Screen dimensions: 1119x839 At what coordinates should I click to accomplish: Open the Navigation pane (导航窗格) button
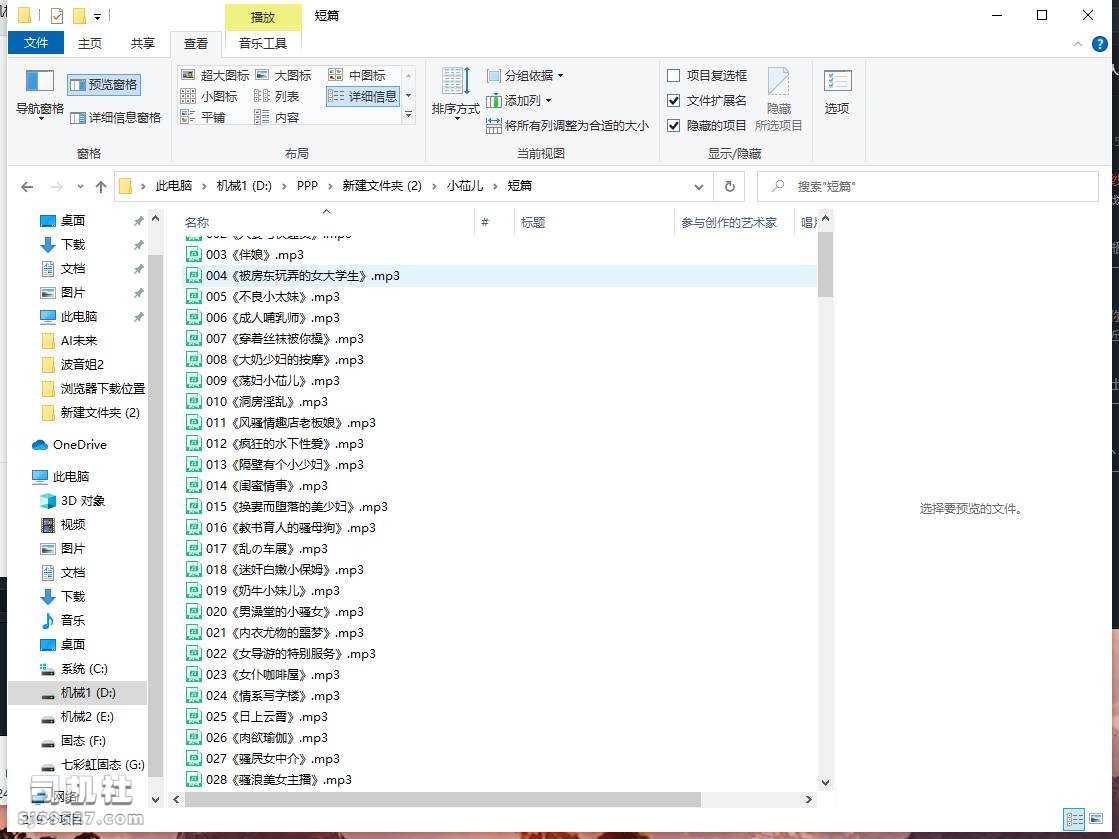click(x=39, y=93)
